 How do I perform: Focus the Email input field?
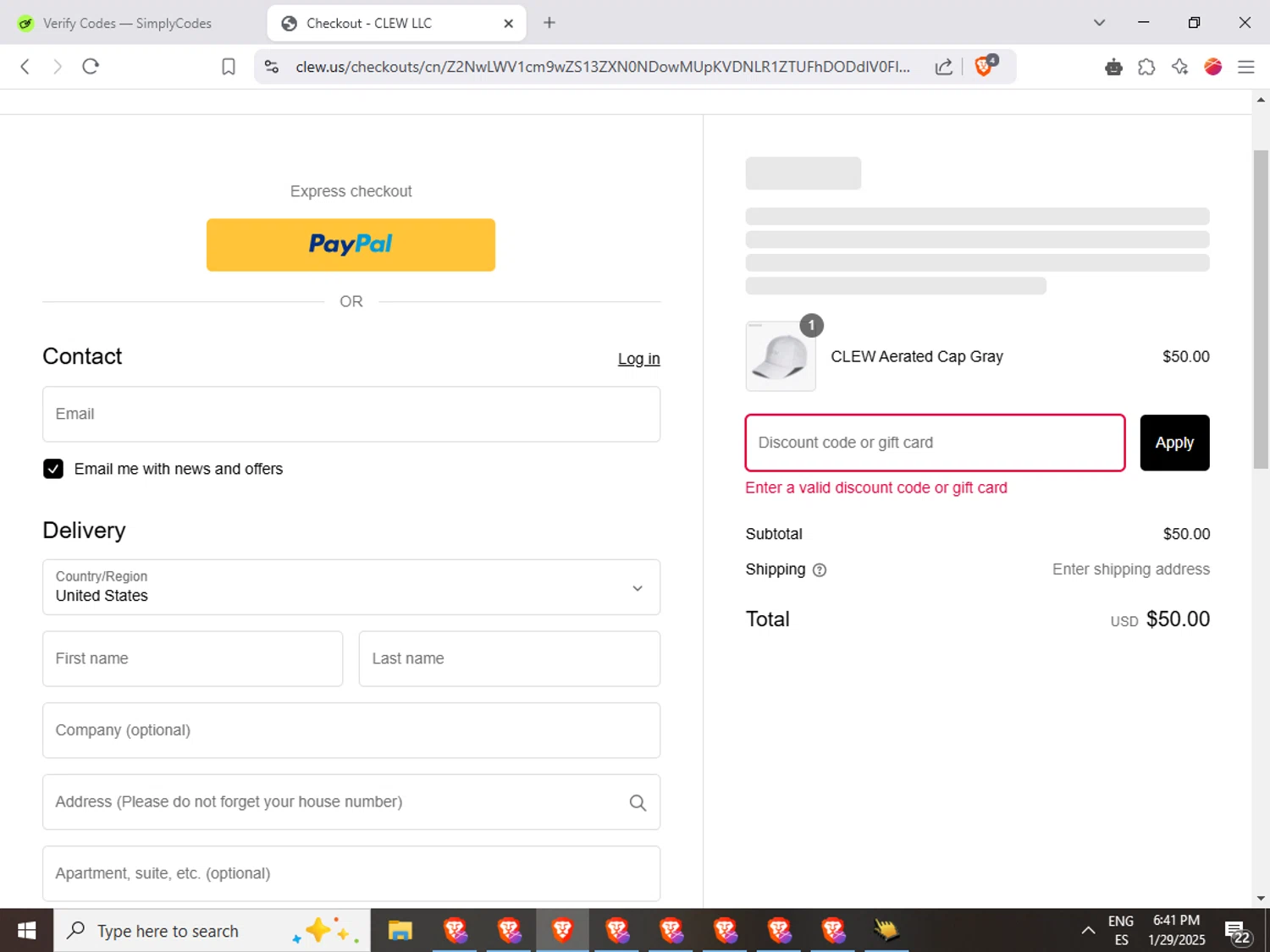pyautogui.click(x=351, y=414)
